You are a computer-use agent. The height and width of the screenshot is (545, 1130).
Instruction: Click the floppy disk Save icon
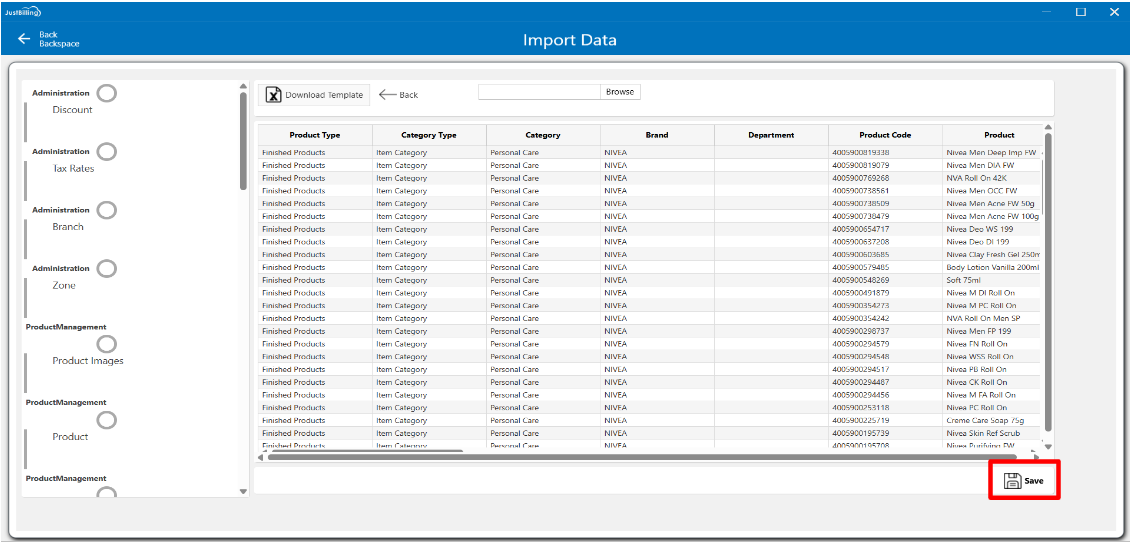tap(1011, 481)
